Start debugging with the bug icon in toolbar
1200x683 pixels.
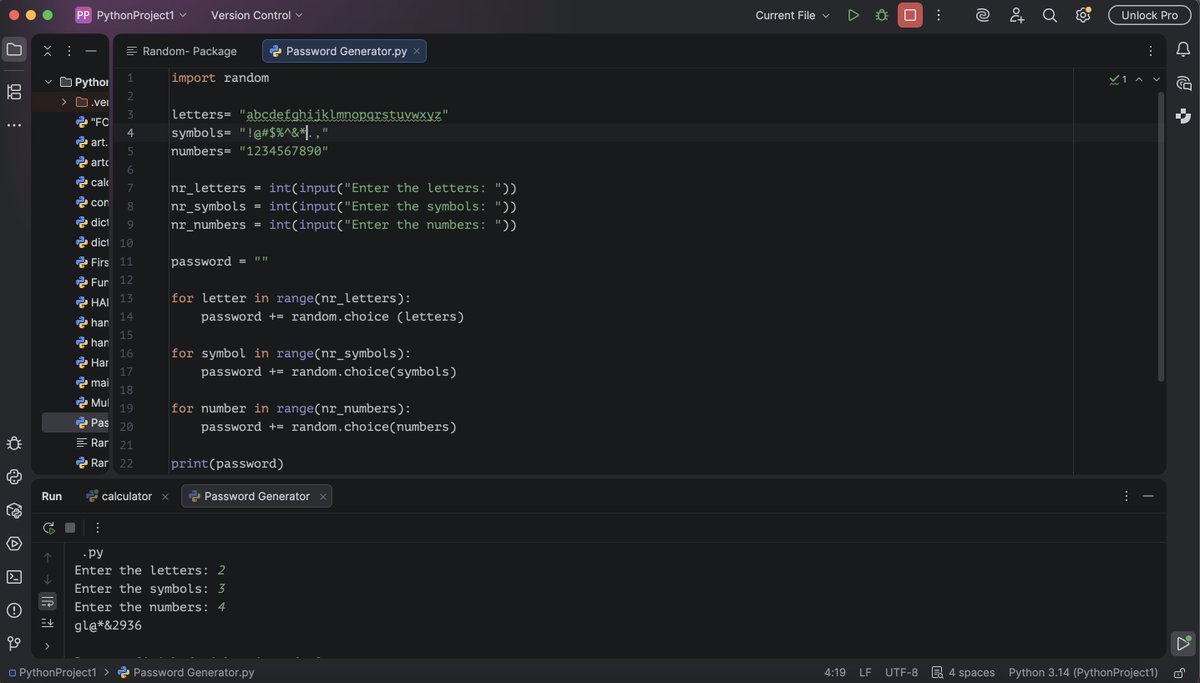[881, 15]
